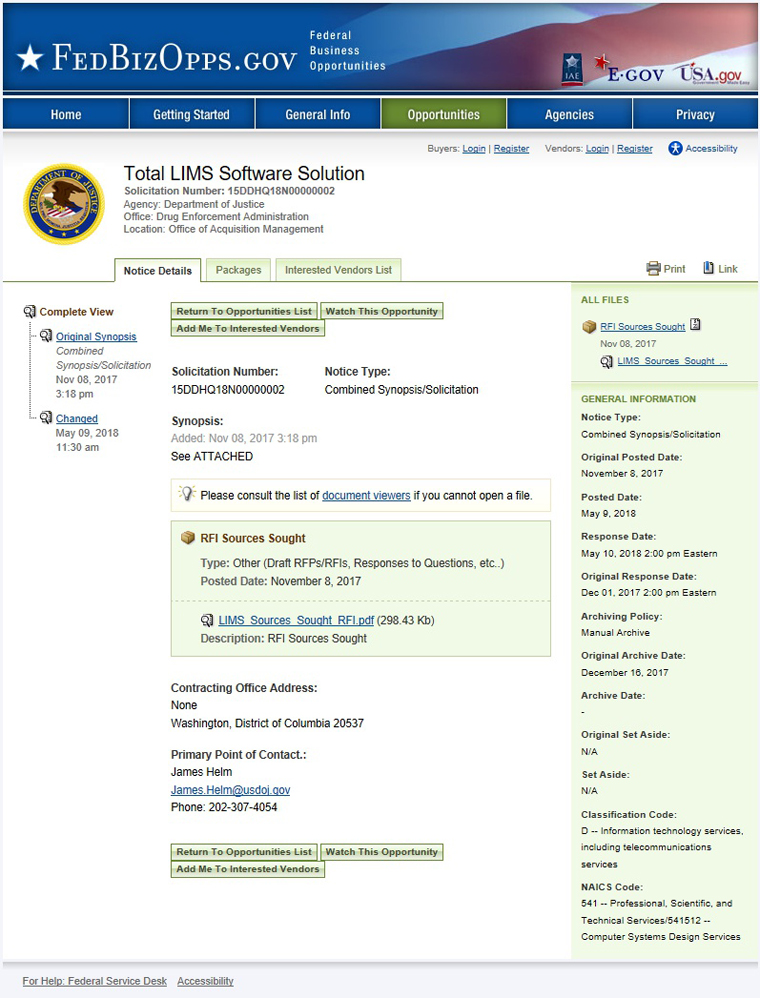This screenshot has width=760, height=998.
Task: Click the Department of Justice seal
Action: (63, 205)
